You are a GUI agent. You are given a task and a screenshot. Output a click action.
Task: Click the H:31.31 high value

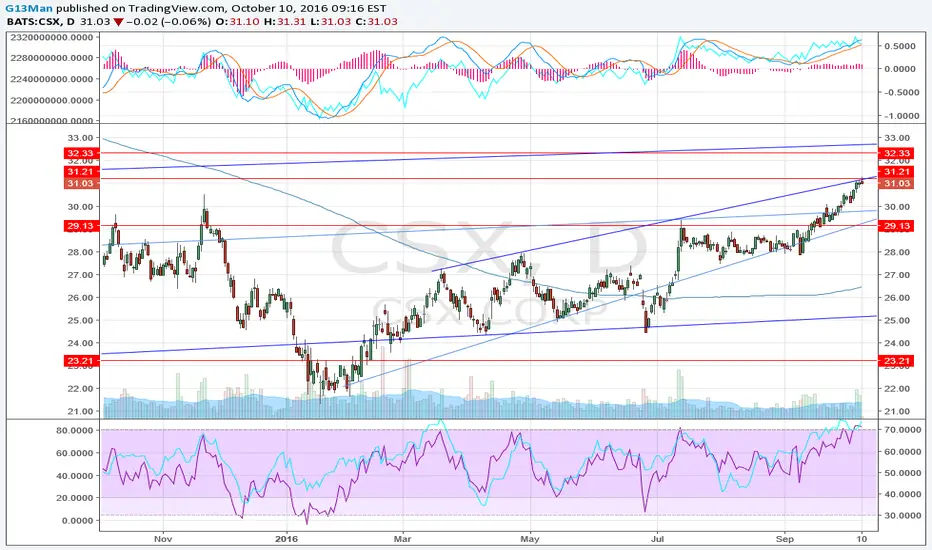click(x=284, y=21)
